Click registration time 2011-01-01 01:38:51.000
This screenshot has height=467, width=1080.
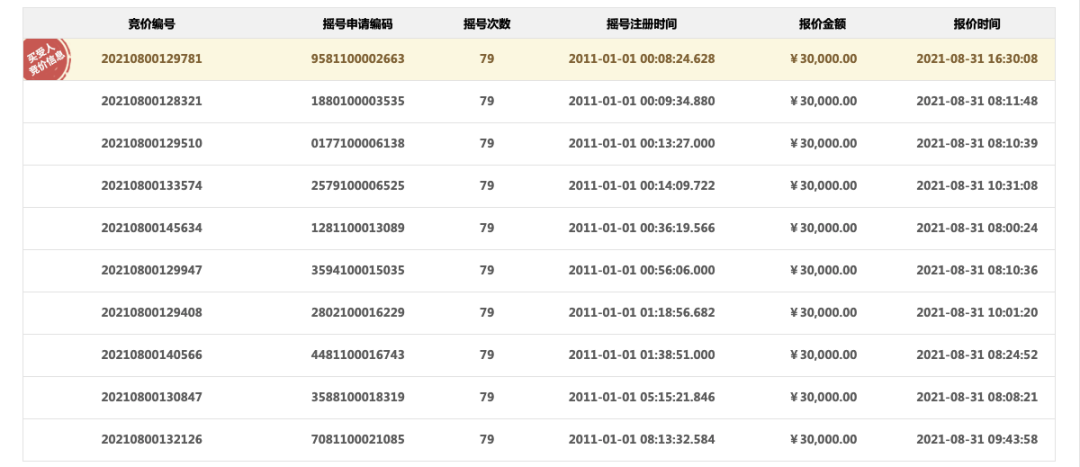642,355
